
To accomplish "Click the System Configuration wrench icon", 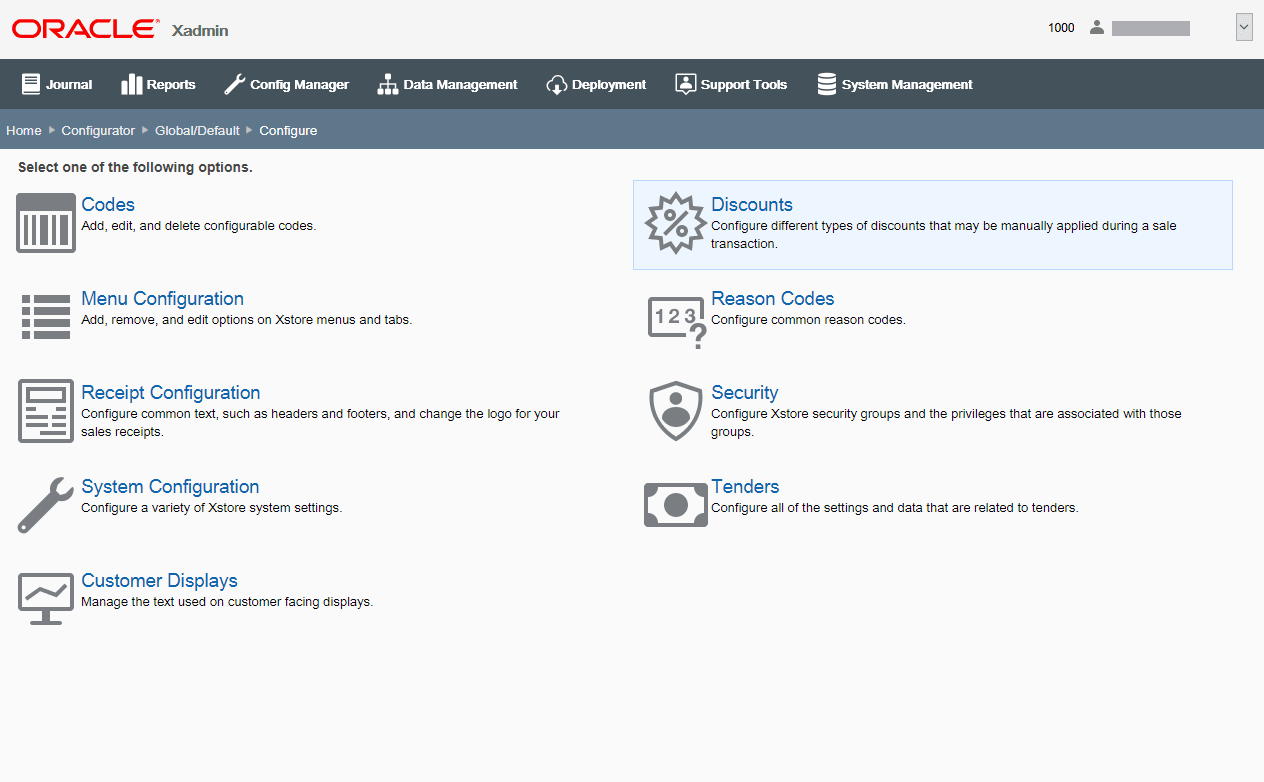I will tap(45, 504).
